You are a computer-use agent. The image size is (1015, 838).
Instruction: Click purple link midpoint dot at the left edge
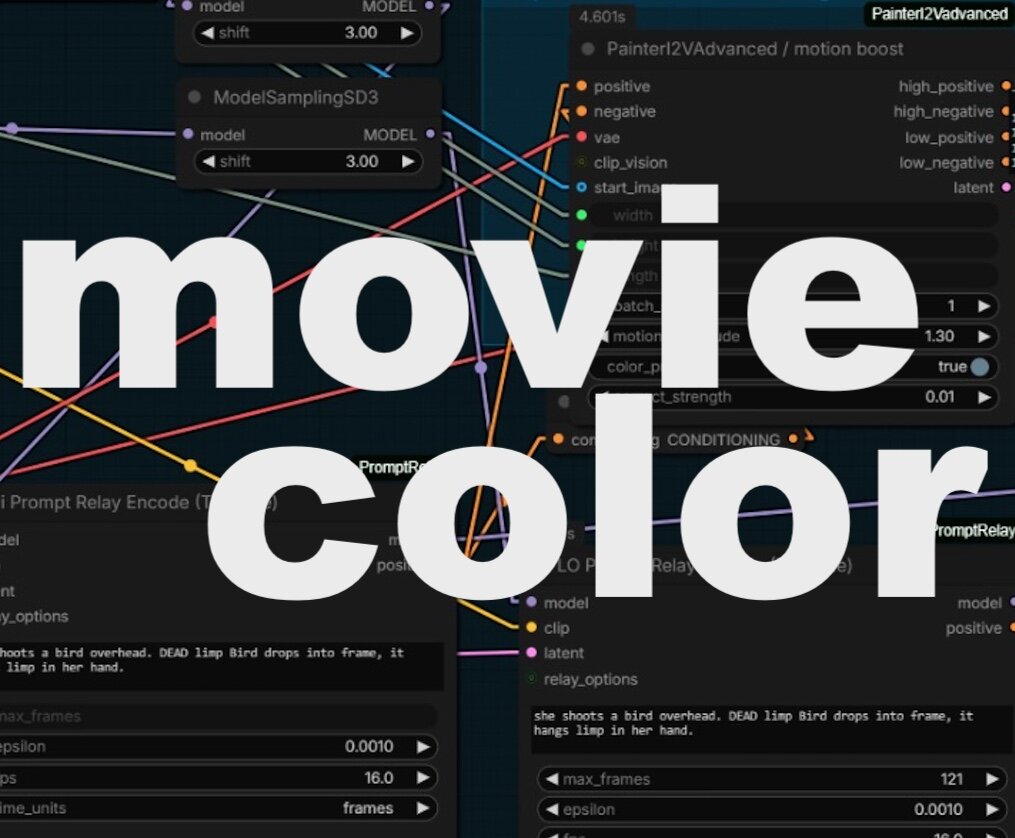coord(12,129)
